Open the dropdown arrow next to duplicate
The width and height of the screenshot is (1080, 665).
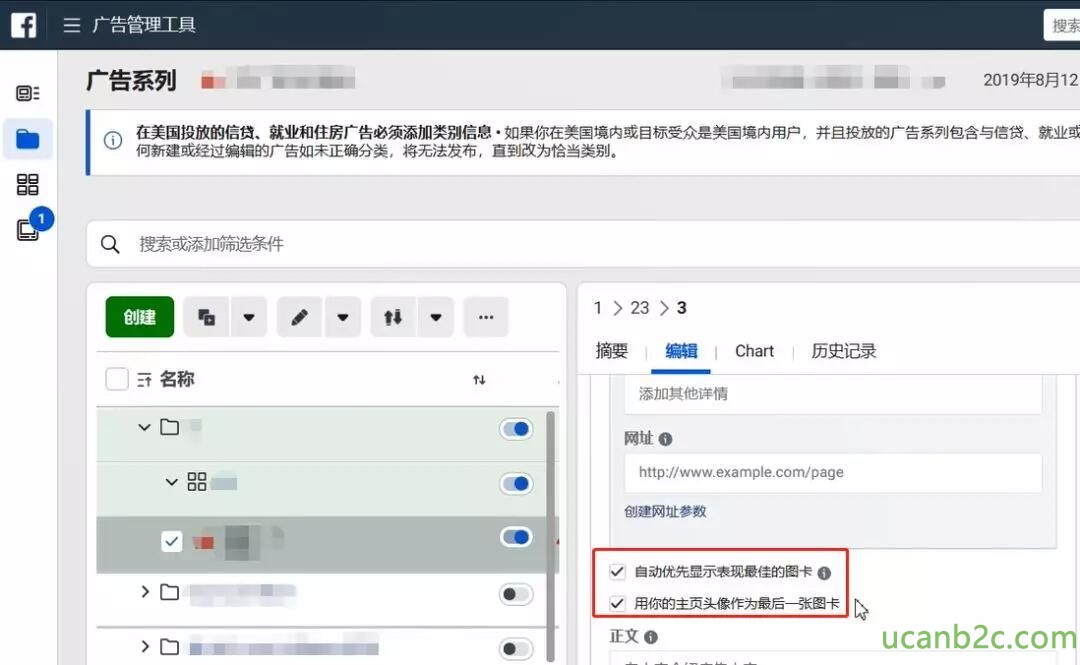pos(249,317)
